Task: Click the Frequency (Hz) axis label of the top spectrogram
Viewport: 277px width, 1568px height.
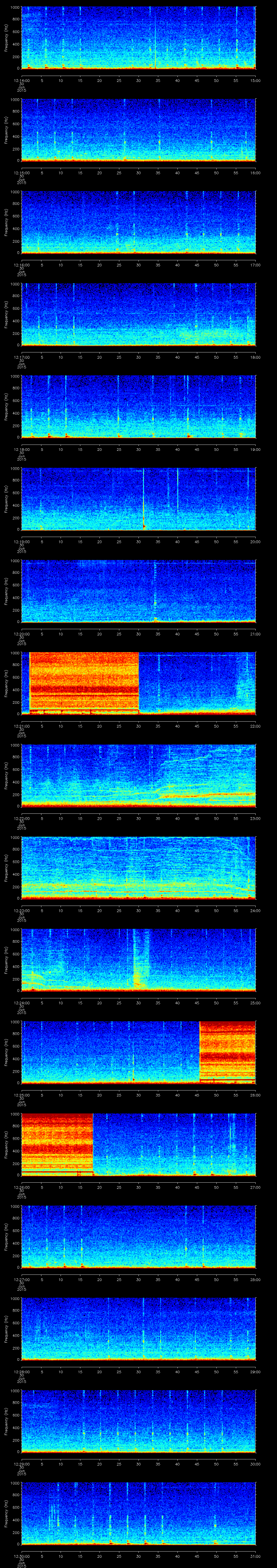Action: tap(6, 38)
